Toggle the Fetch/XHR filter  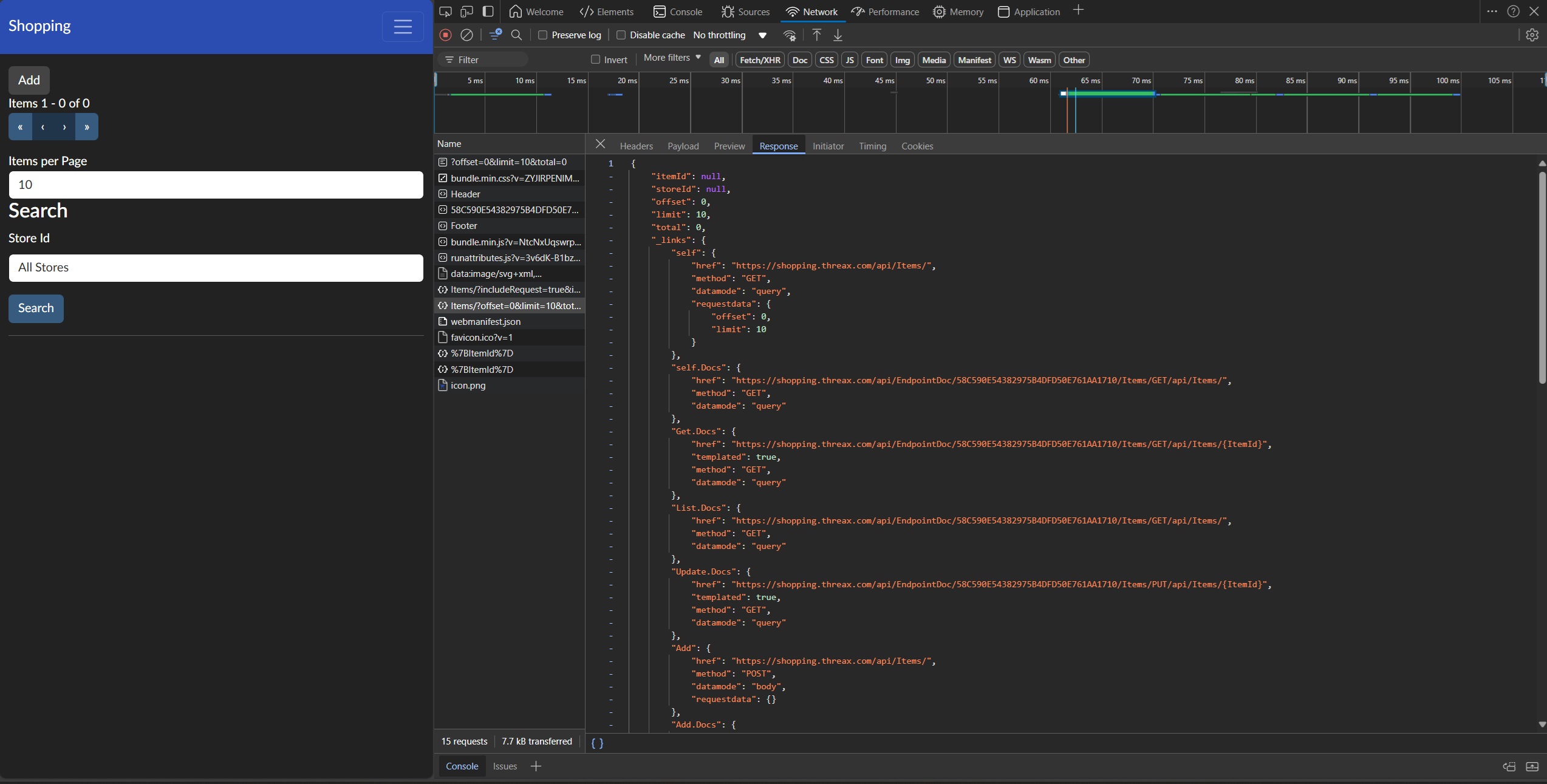pyautogui.click(x=760, y=60)
